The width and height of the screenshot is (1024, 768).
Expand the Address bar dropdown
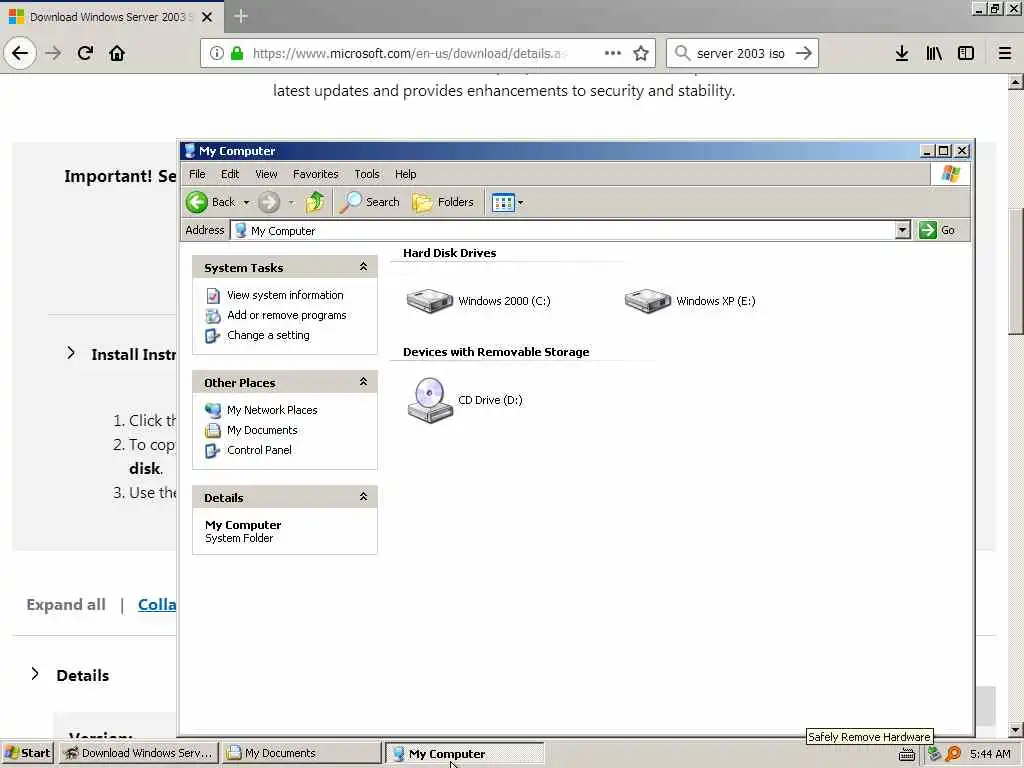point(903,230)
